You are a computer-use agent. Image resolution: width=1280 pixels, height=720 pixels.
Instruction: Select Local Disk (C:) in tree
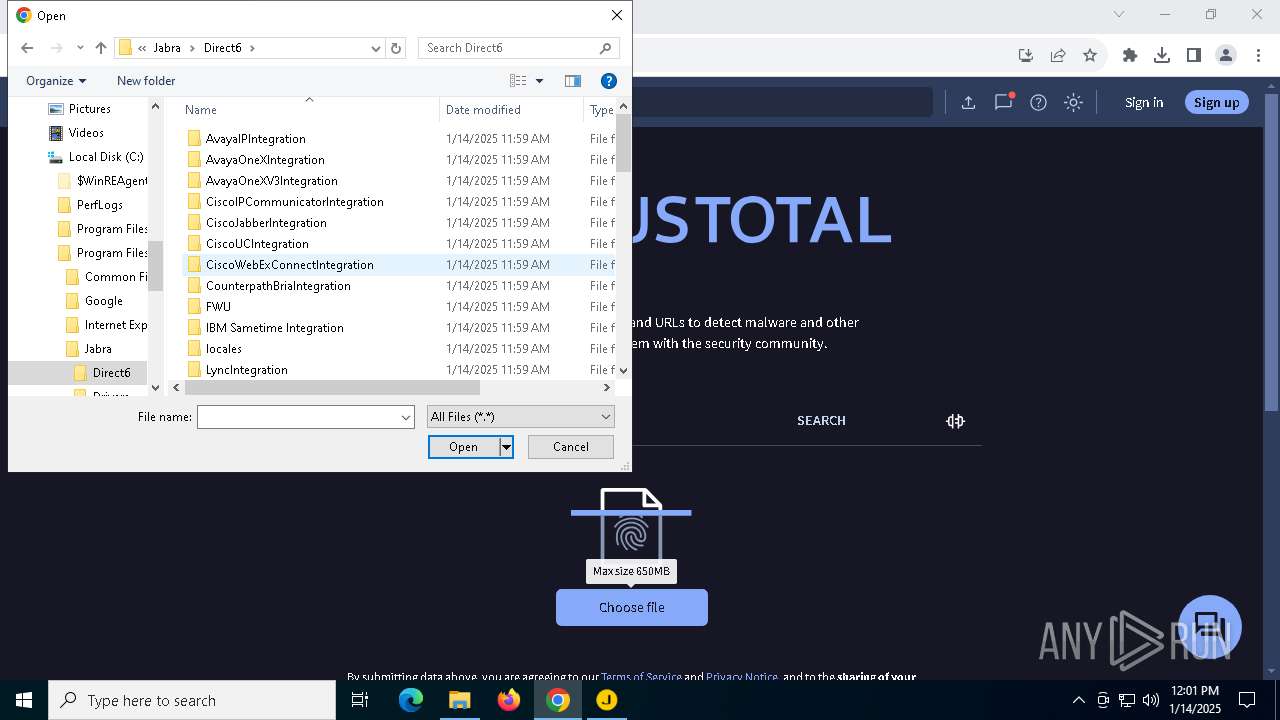[x=106, y=157]
